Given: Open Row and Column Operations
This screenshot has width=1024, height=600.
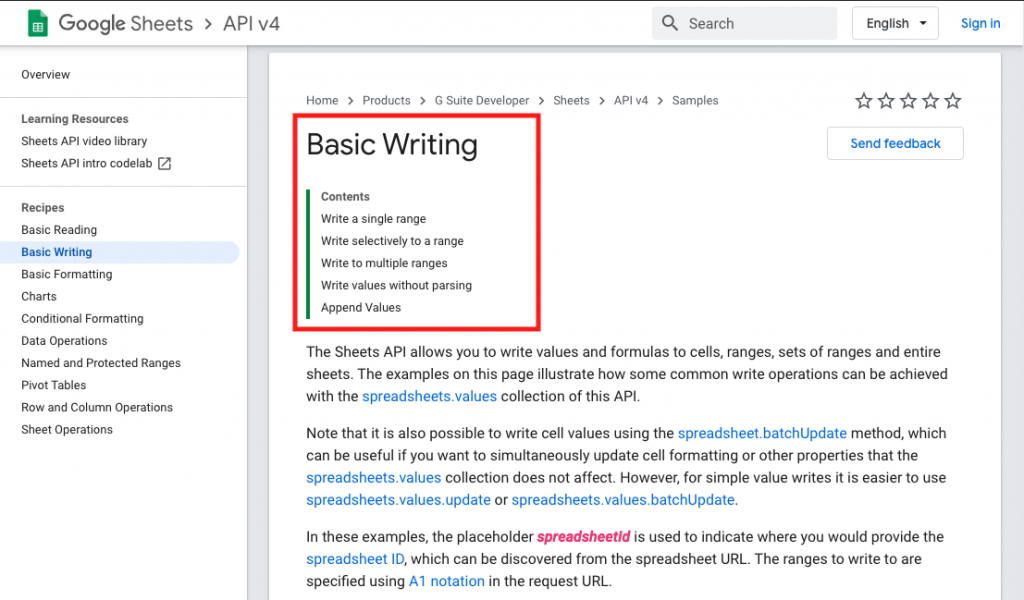Looking at the screenshot, I should [x=97, y=407].
